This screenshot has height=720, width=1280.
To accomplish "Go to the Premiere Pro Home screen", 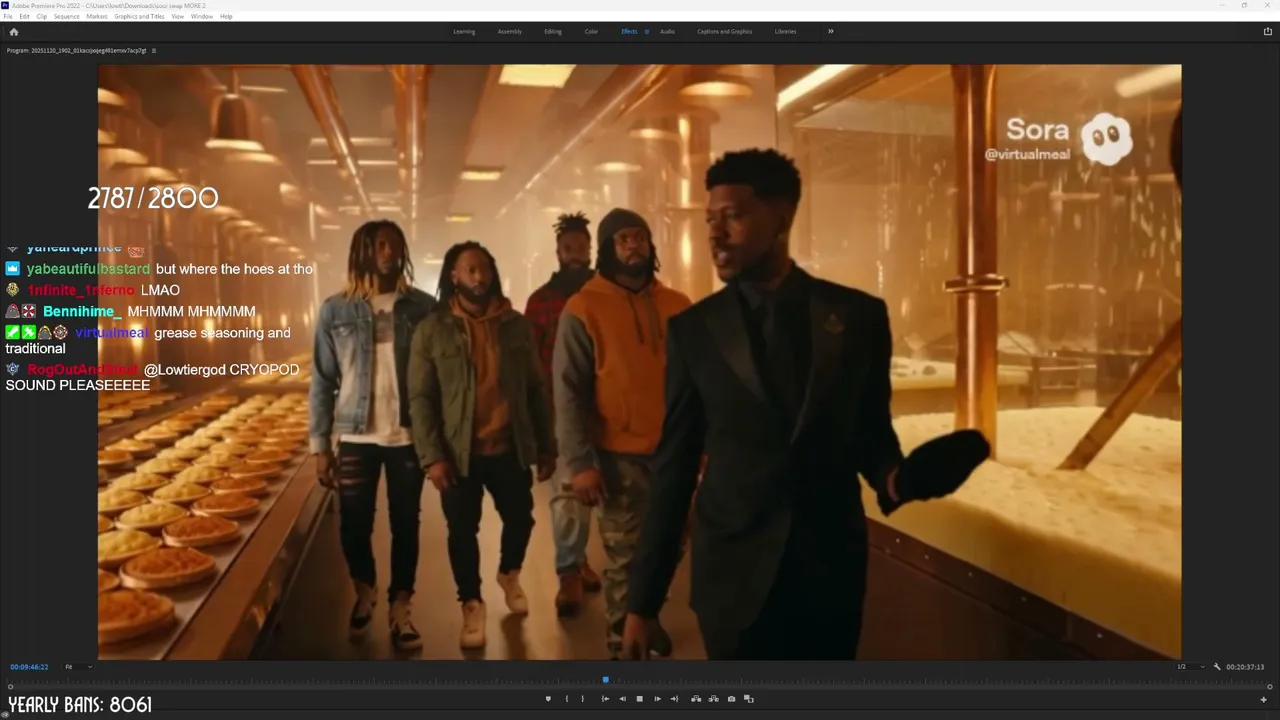I will pos(14,32).
